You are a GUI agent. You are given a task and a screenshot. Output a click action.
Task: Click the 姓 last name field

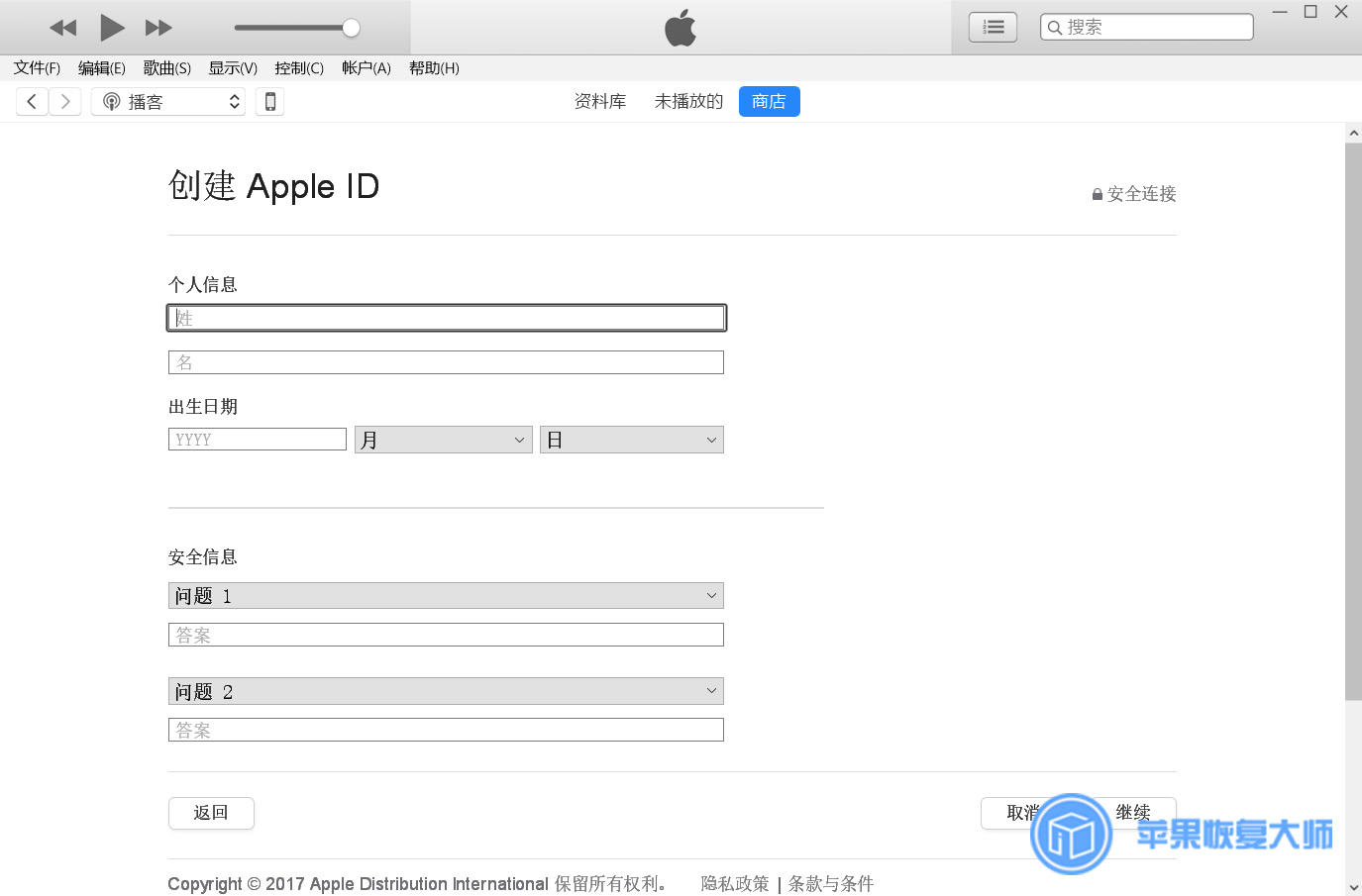[x=446, y=318]
